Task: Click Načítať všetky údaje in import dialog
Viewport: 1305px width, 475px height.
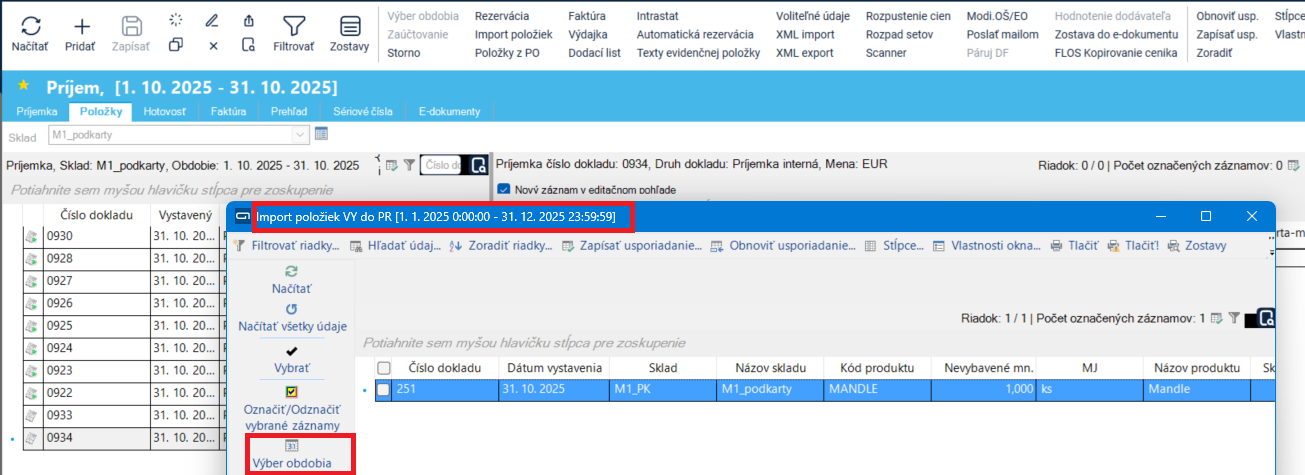Action: tap(292, 318)
